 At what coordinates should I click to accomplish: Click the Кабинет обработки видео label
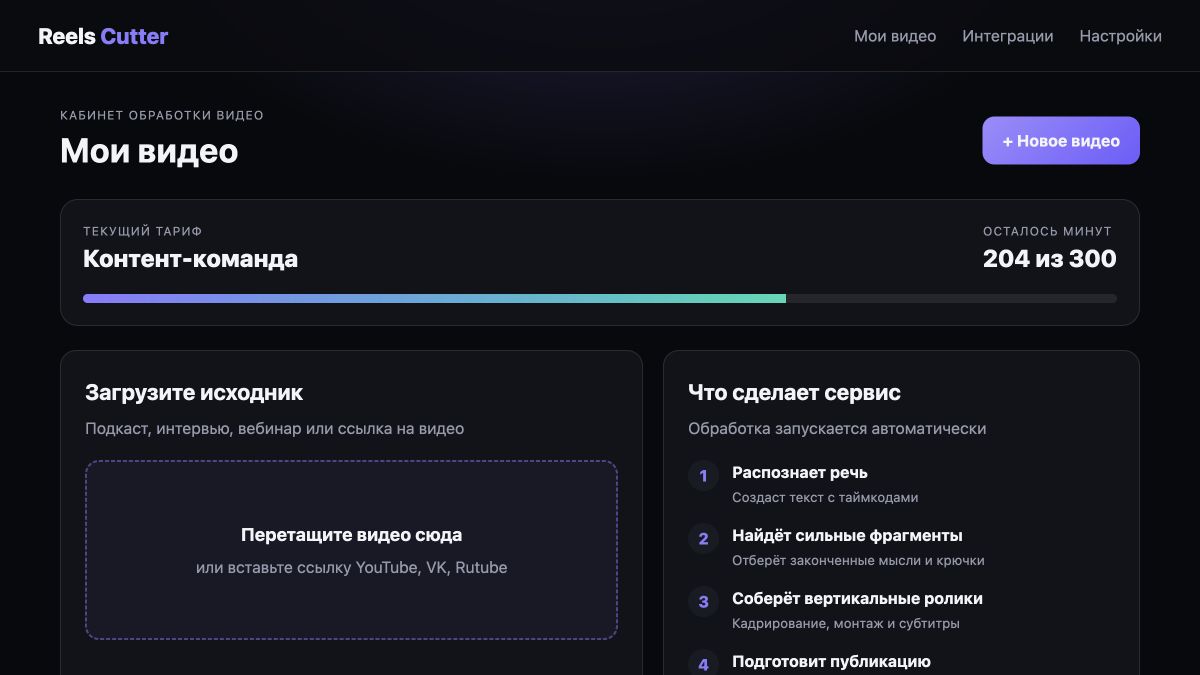click(x=162, y=115)
